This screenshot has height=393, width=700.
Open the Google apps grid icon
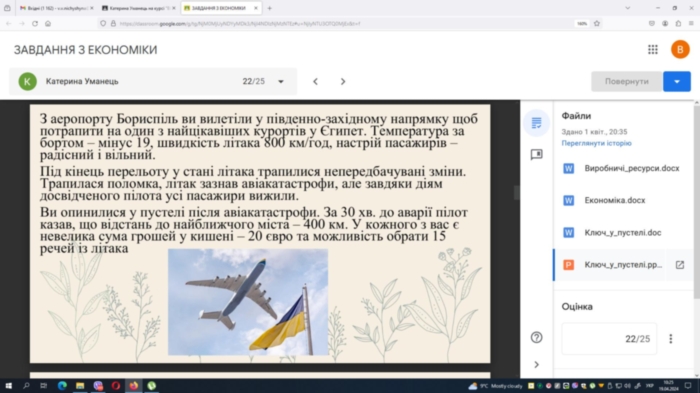(653, 50)
